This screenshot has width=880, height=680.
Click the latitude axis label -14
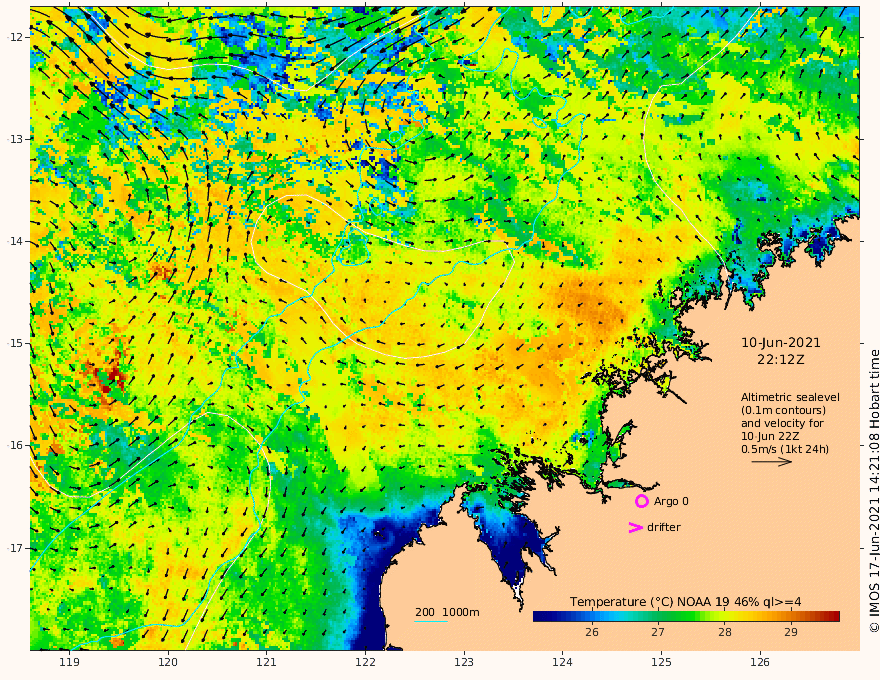click(15, 241)
